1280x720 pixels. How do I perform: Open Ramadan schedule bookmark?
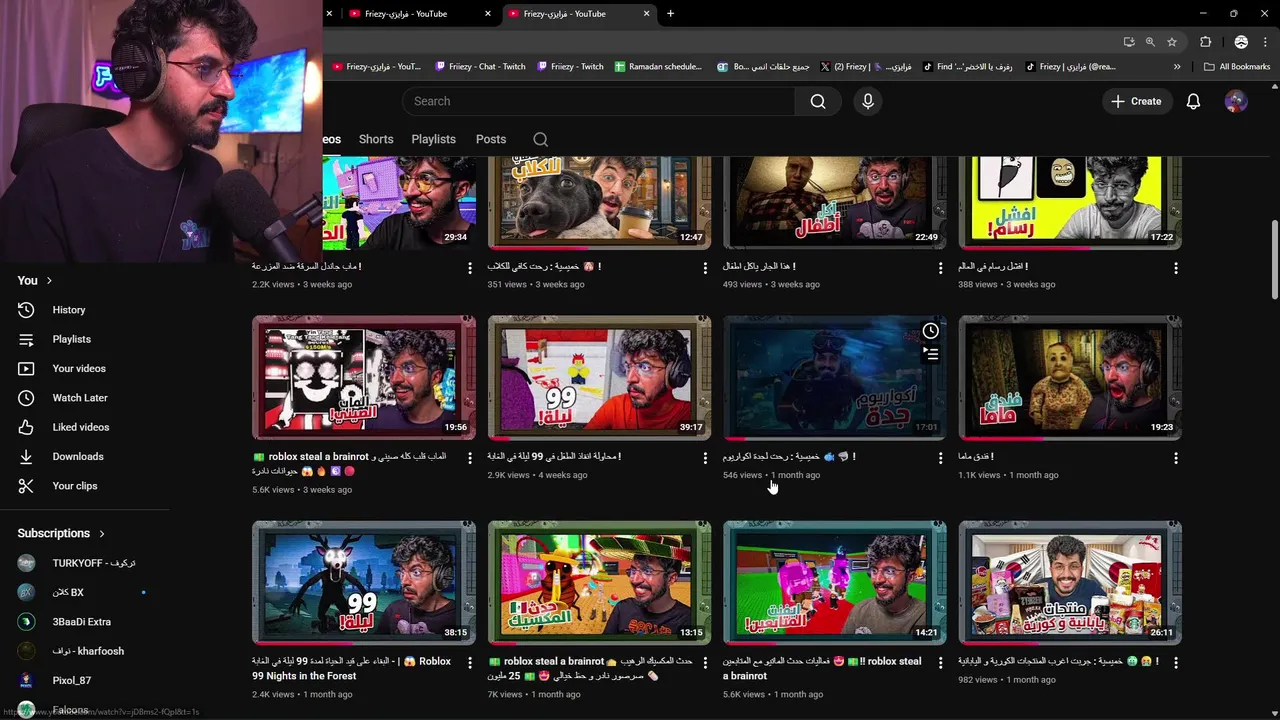(x=658, y=67)
